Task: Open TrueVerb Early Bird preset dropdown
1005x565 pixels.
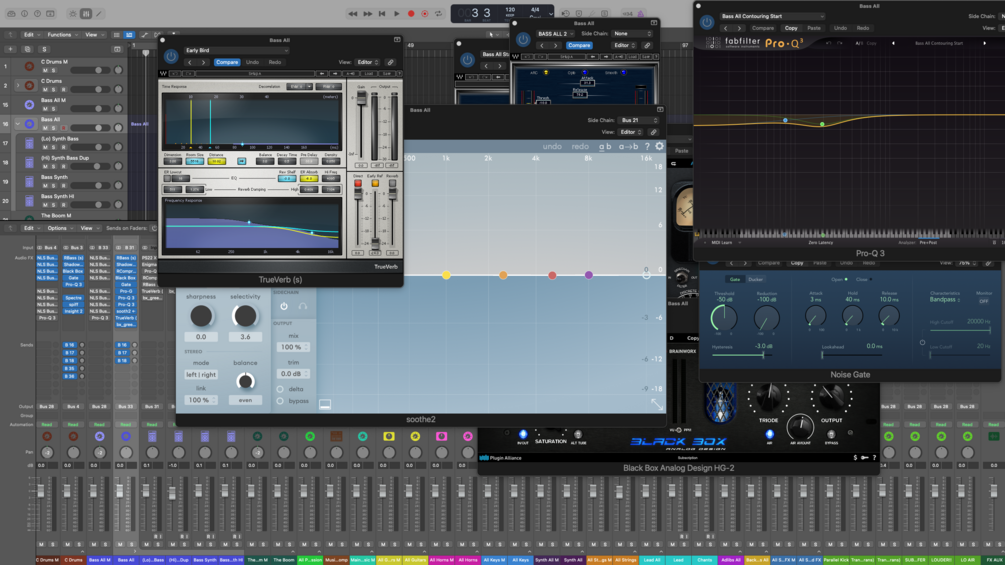Action: pos(236,50)
